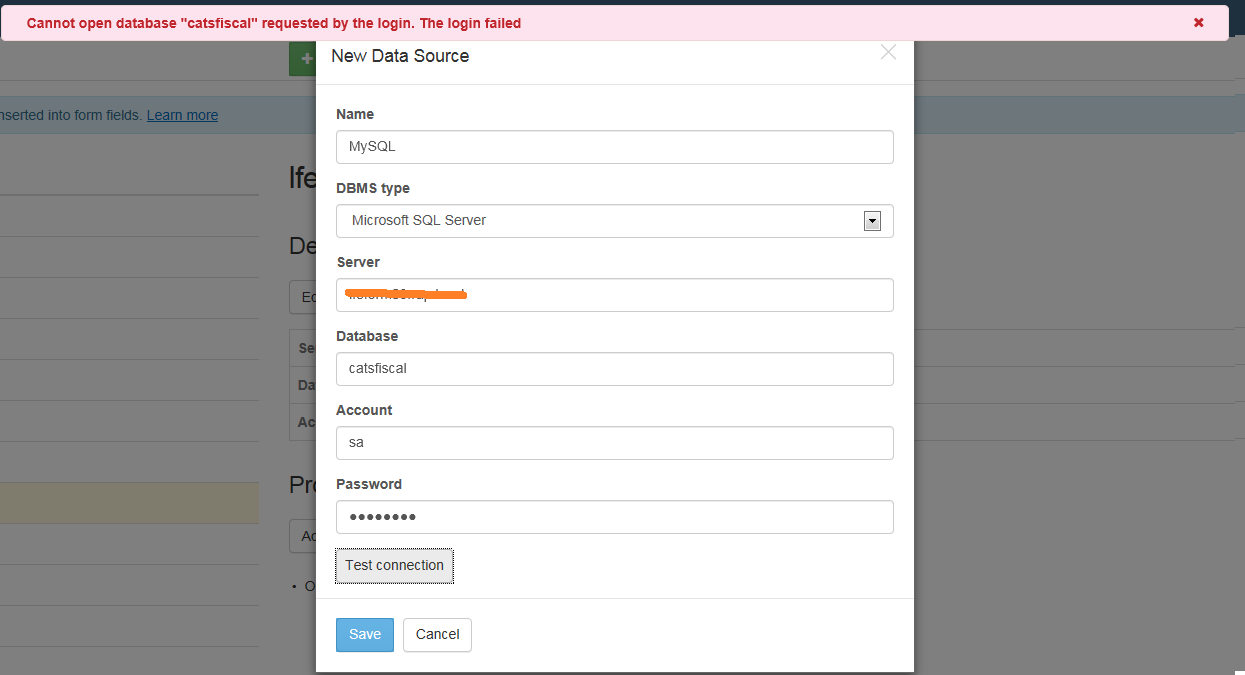Click the Database label text
Image resolution: width=1245 pixels, height=675 pixels.
point(367,336)
